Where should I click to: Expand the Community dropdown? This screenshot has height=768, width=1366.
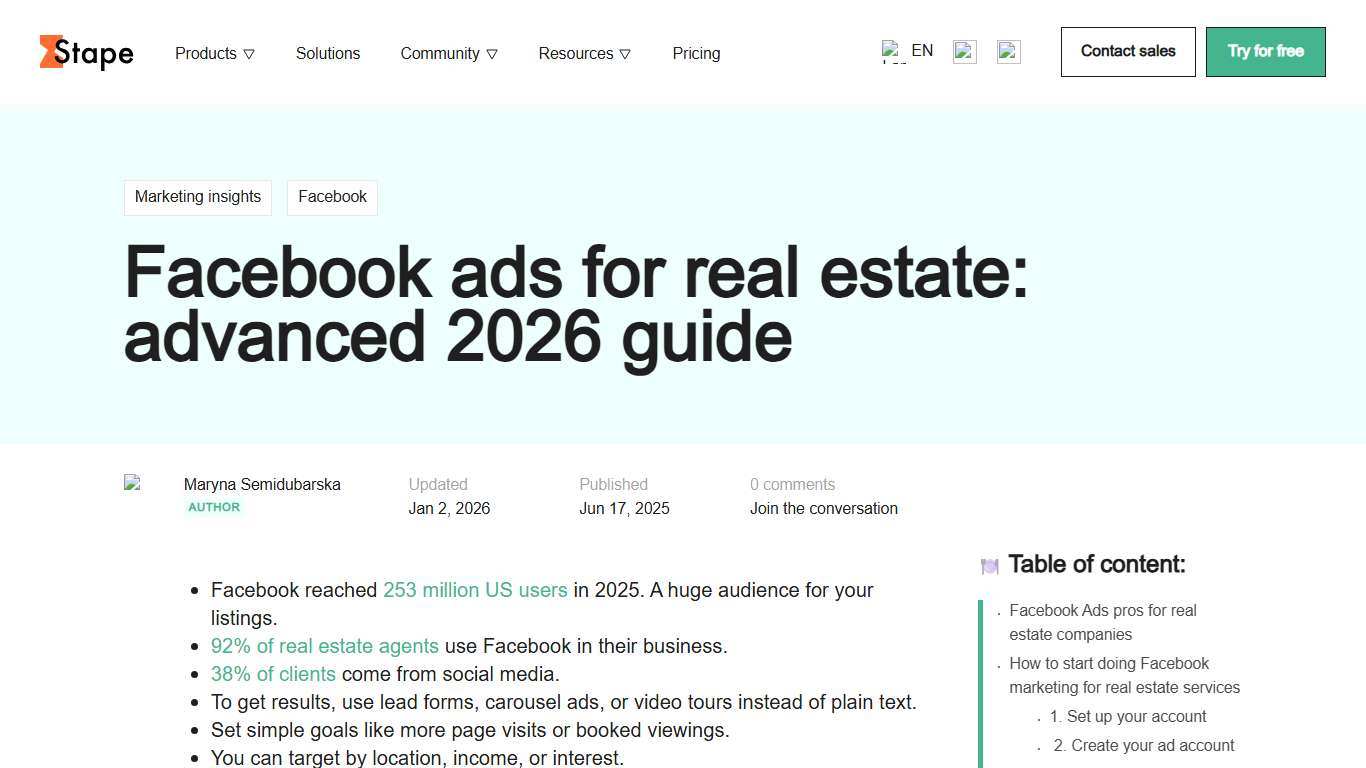tap(448, 53)
